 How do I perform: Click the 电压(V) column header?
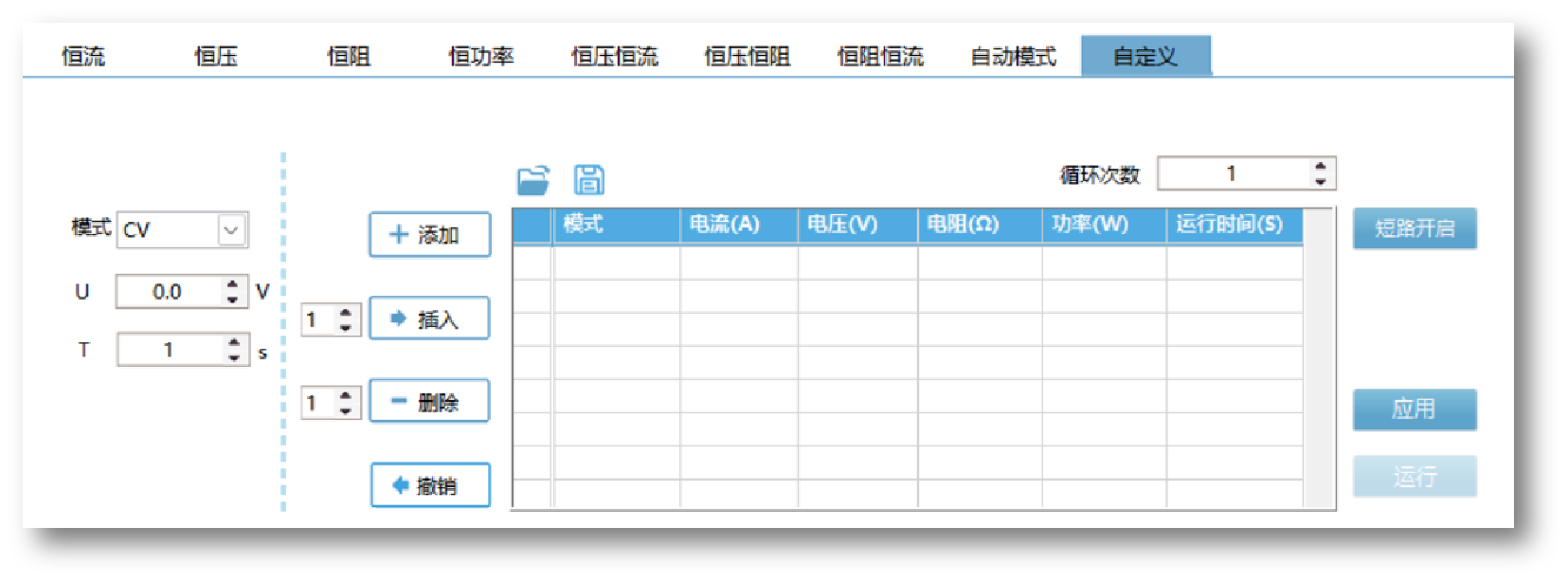[857, 226]
